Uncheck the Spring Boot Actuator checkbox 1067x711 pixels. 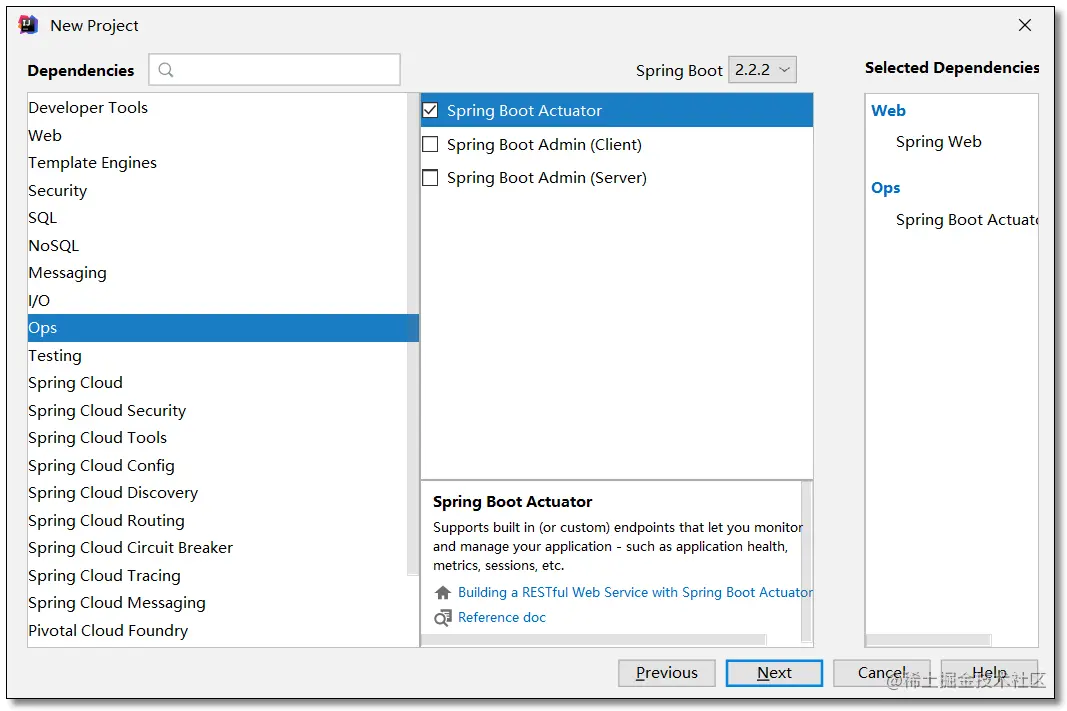pyautogui.click(x=430, y=110)
